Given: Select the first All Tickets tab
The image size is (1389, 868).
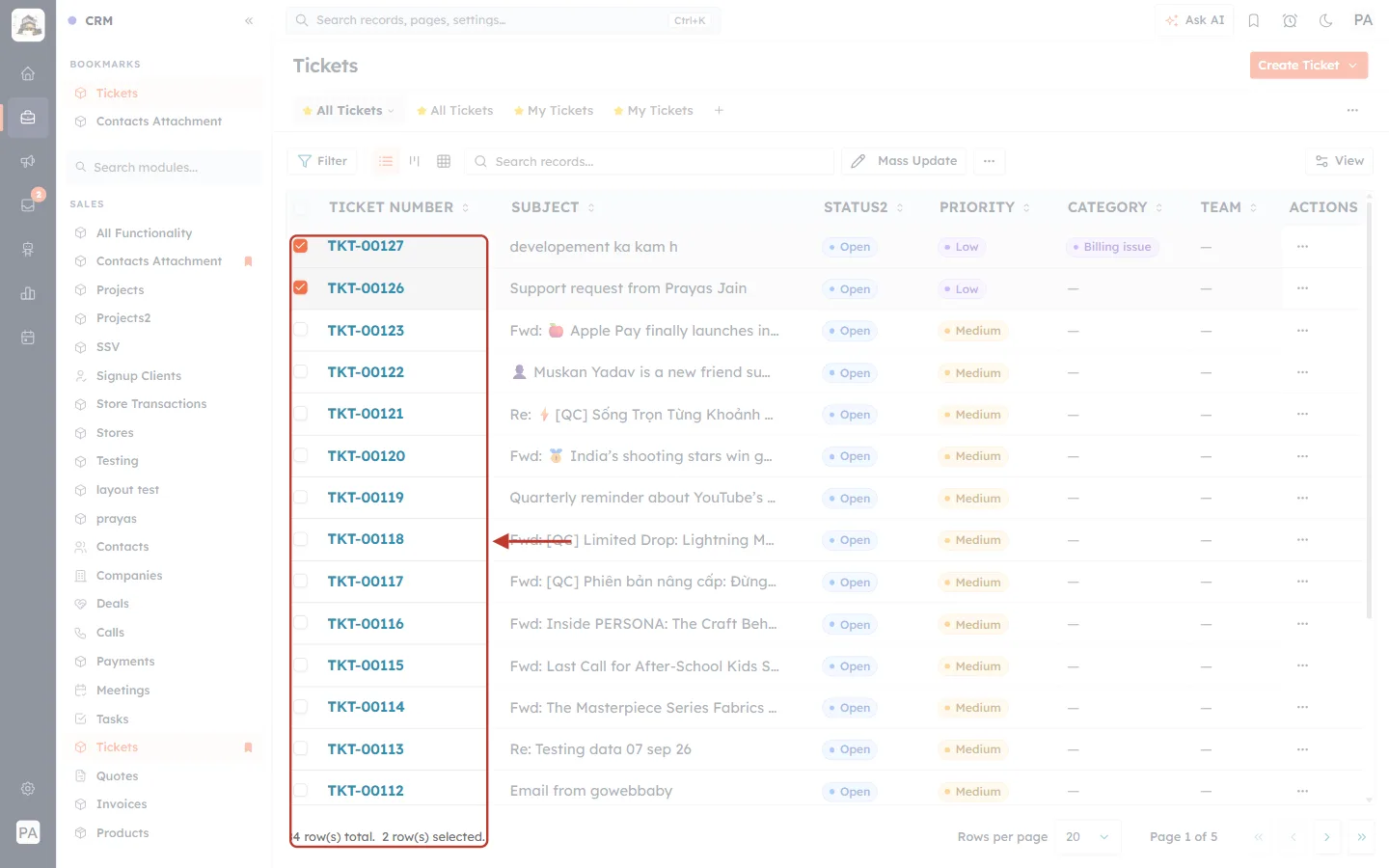Looking at the screenshot, I should pyautogui.click(x=348, y=111).
